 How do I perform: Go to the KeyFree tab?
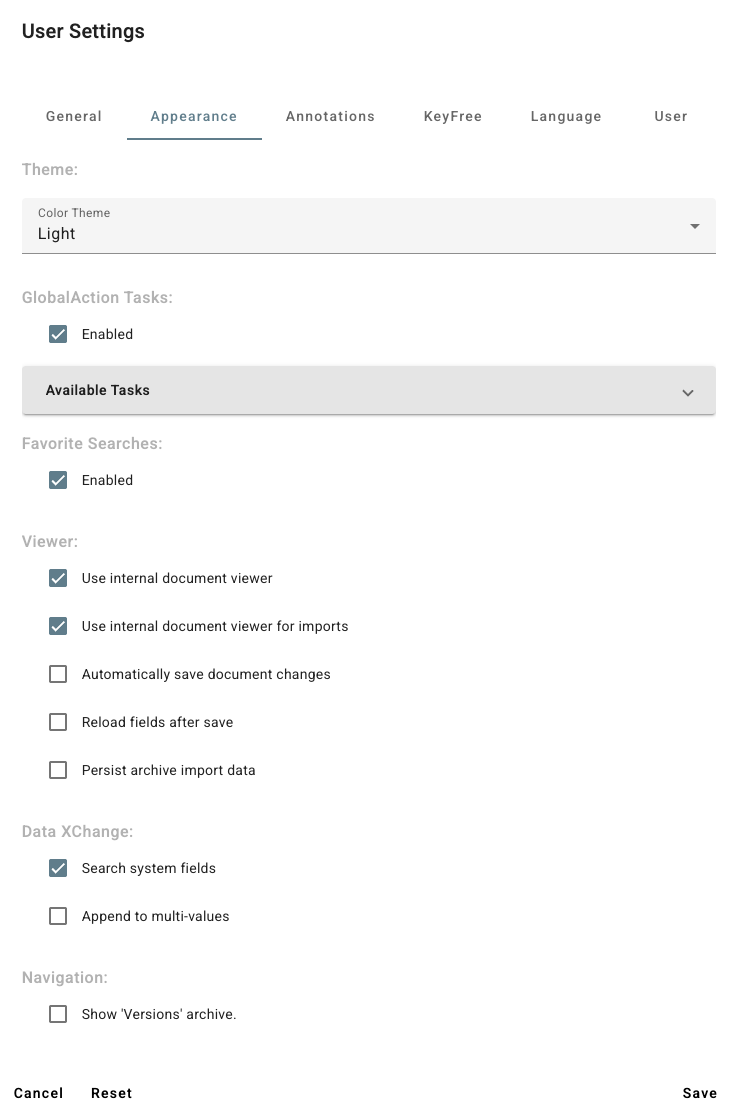[x=453, y=116]
